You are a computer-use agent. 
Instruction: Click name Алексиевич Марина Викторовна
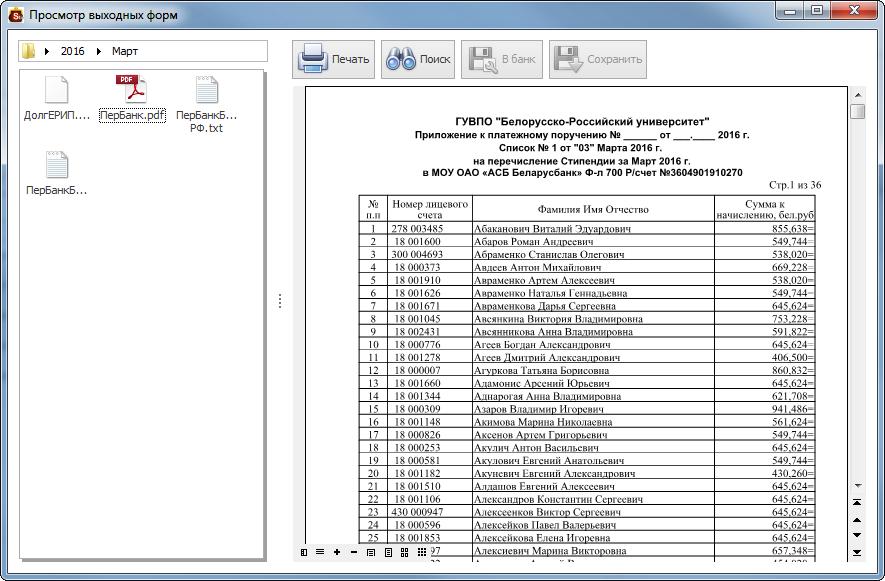point(550,551)
